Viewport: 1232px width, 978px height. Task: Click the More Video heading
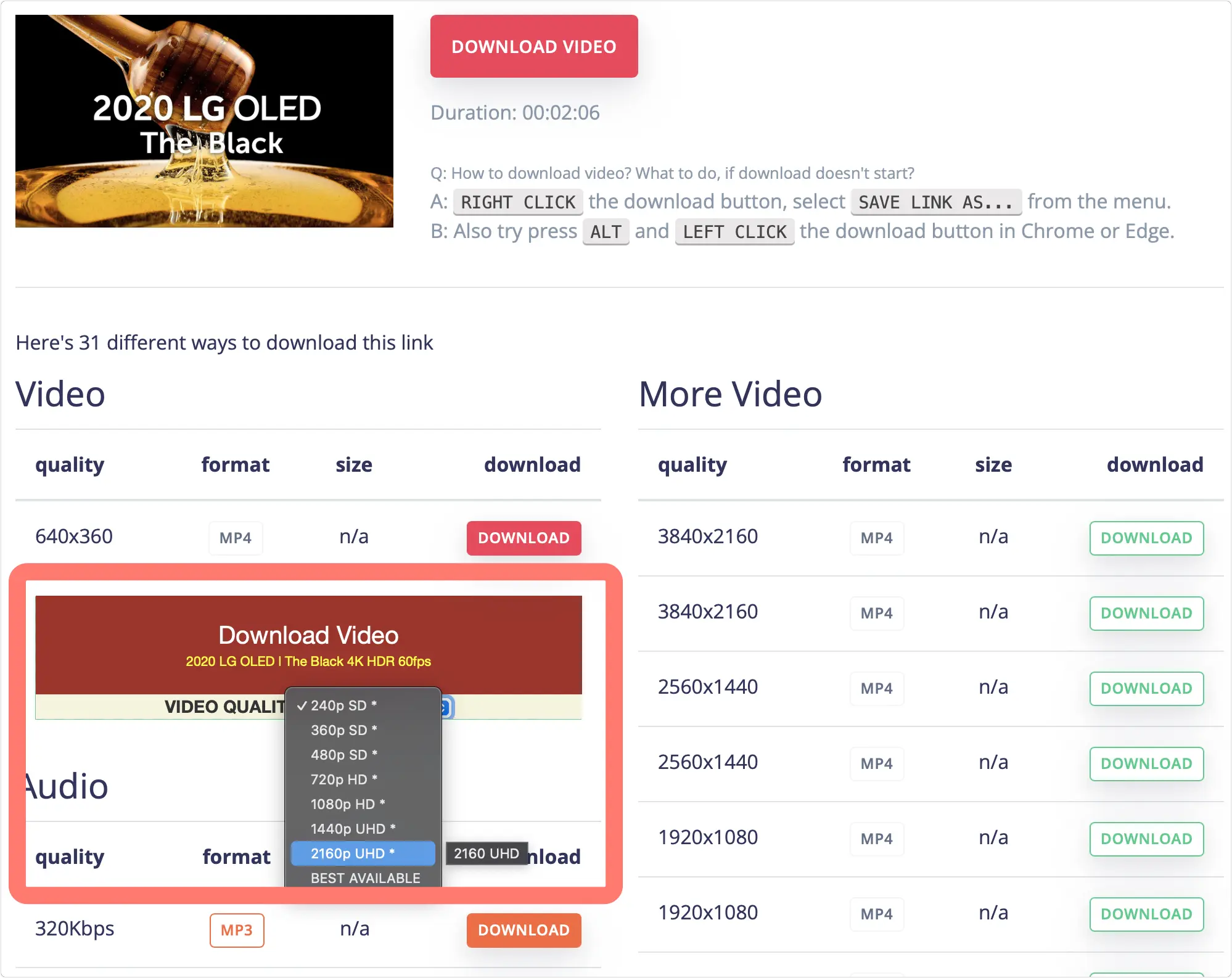(731, 394)
